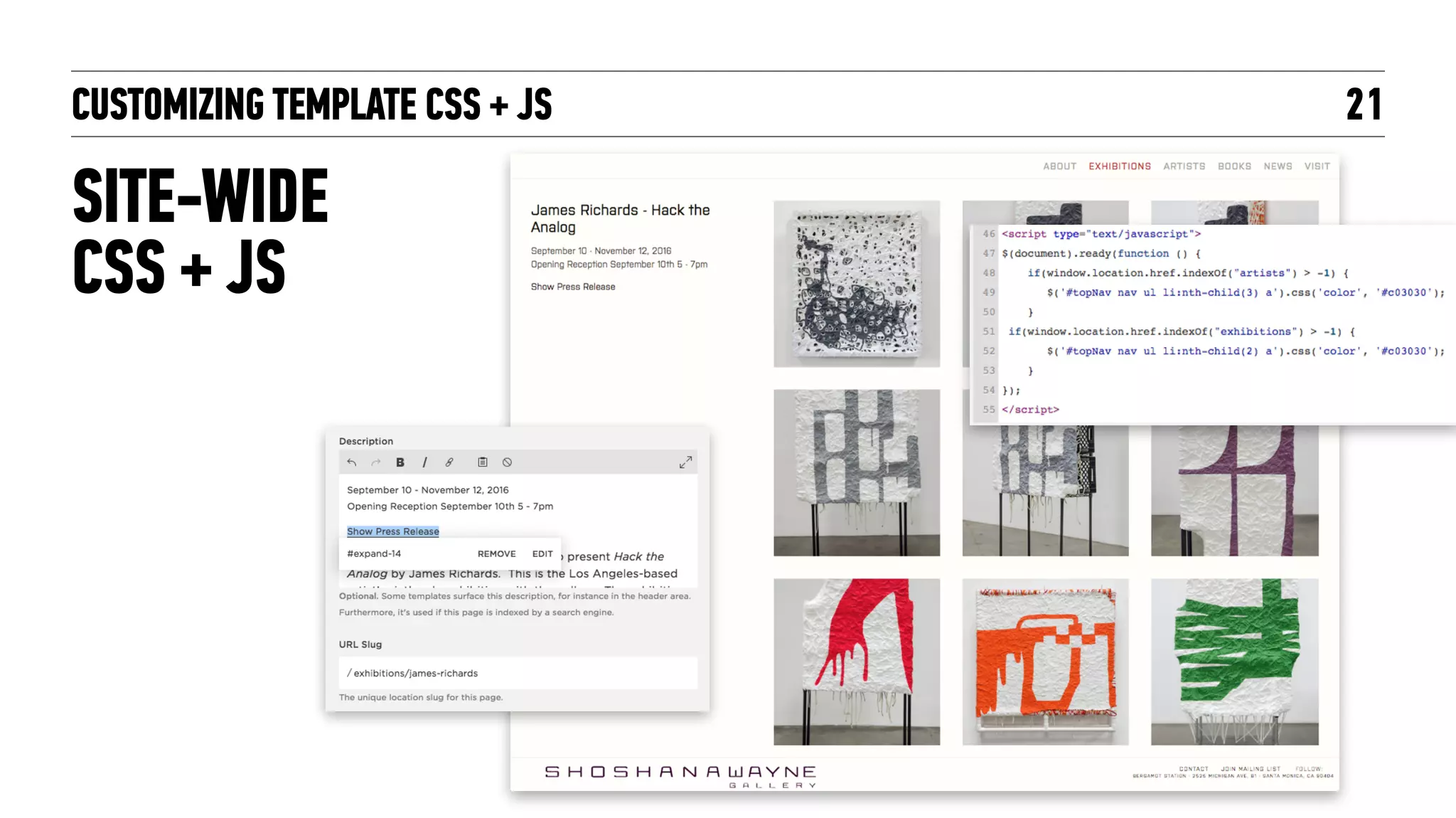
Task: Click the clear formatting circle-slash icon
Action: pyautogui.click(x=507, y=462)
